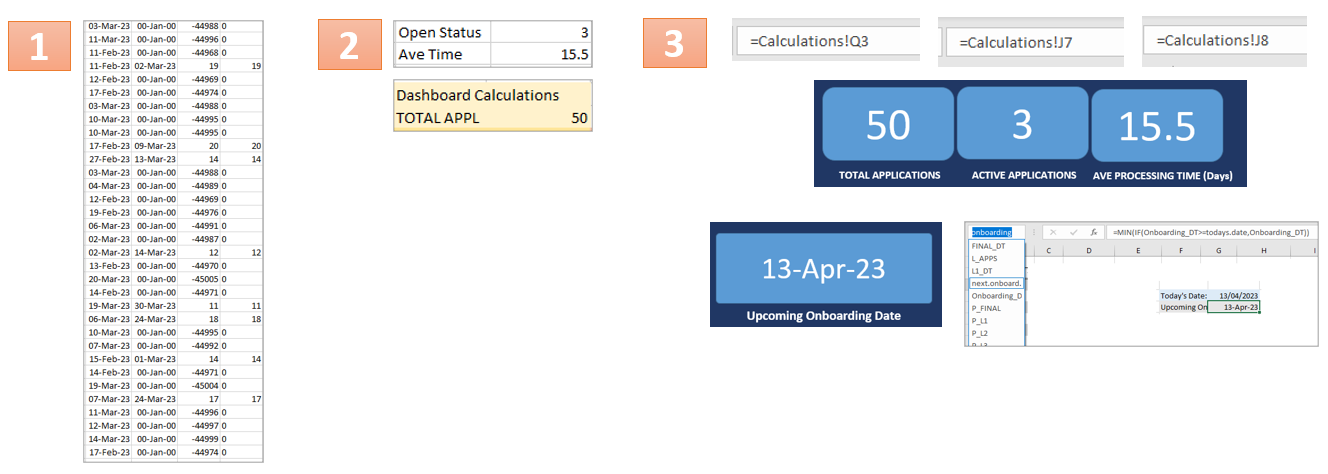Click the Active Applications tile showing 3
This screenshot has height=474, width=1328.
pos(1022,125)
